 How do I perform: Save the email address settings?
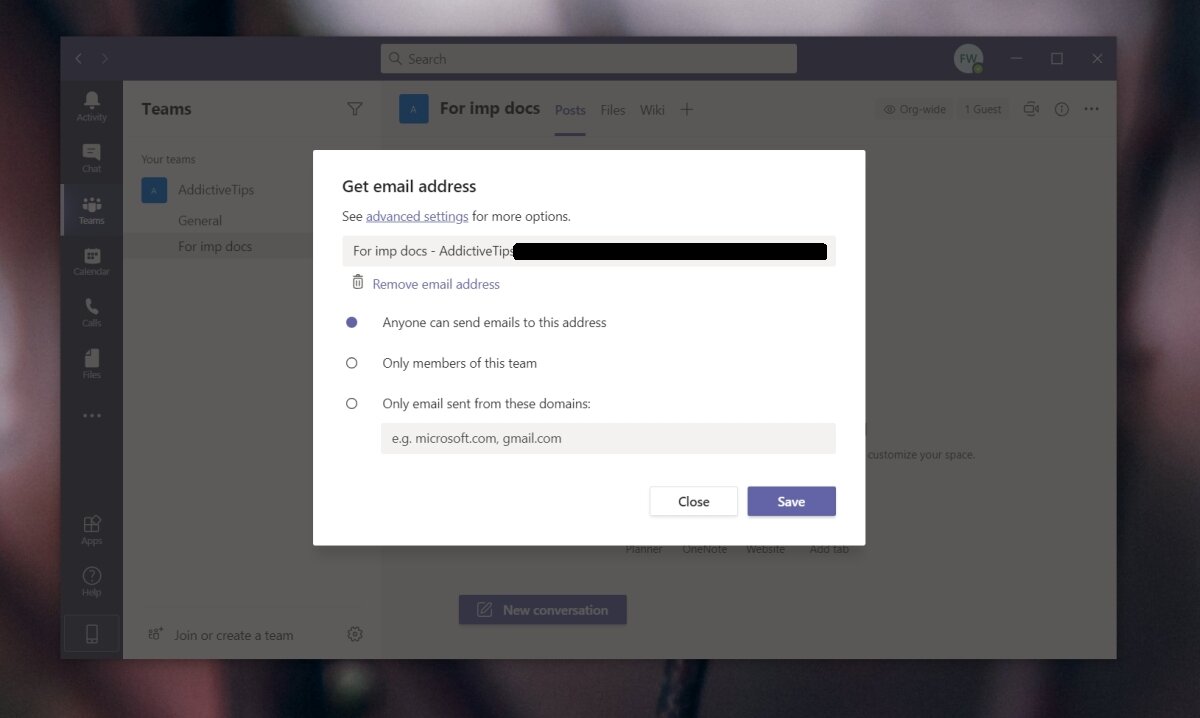coord(791,501)
